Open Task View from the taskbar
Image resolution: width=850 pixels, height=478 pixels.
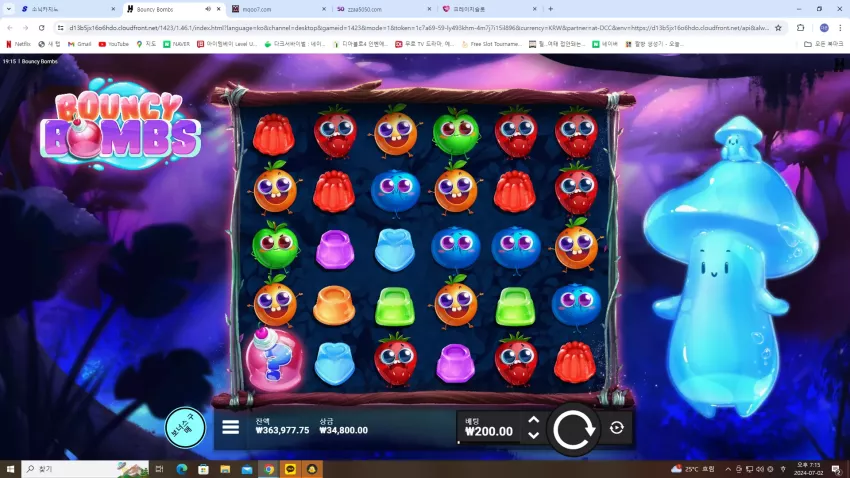coord(159,469)
